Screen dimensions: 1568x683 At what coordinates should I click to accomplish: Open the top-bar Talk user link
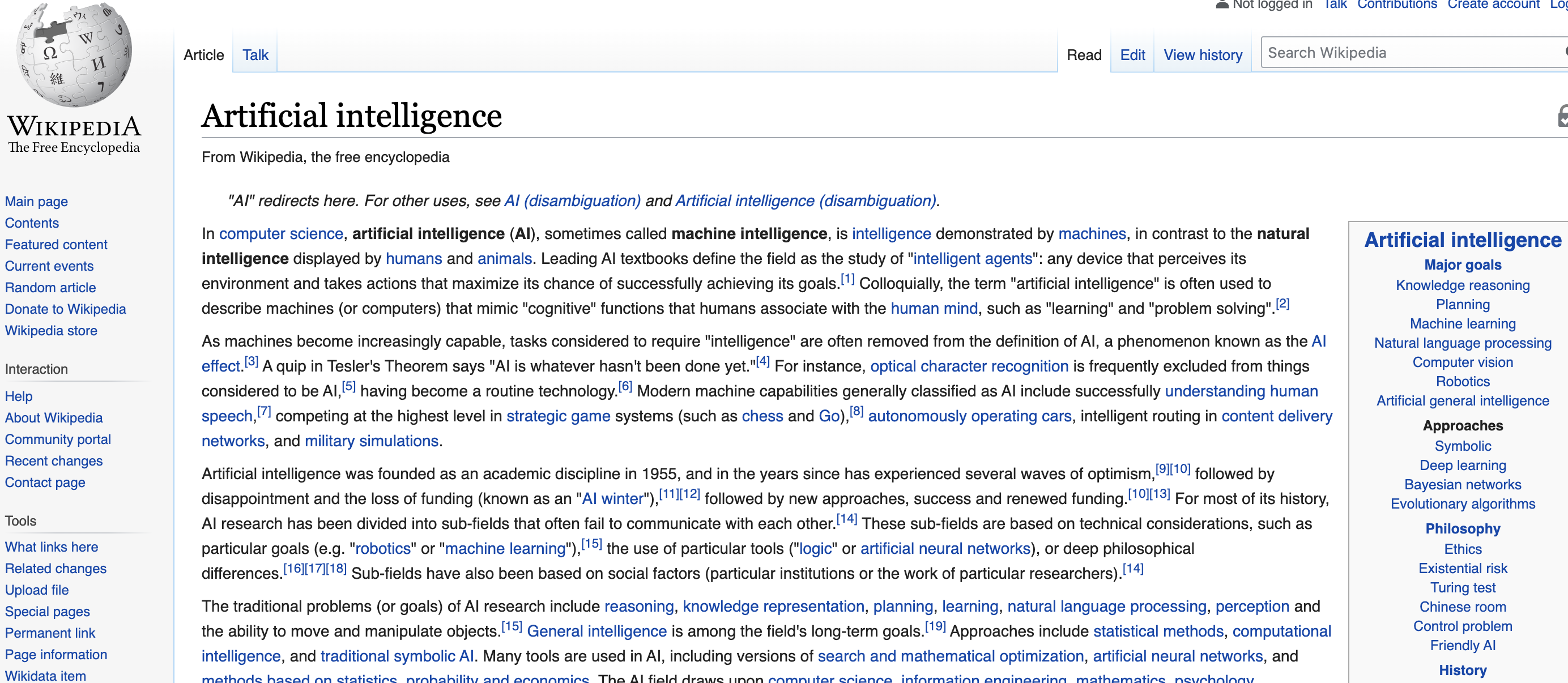click(1335, 5)
